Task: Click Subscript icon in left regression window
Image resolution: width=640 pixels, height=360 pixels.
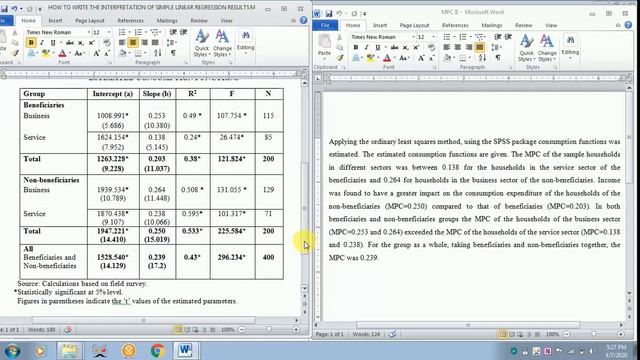Action: [x=81, y=43]
